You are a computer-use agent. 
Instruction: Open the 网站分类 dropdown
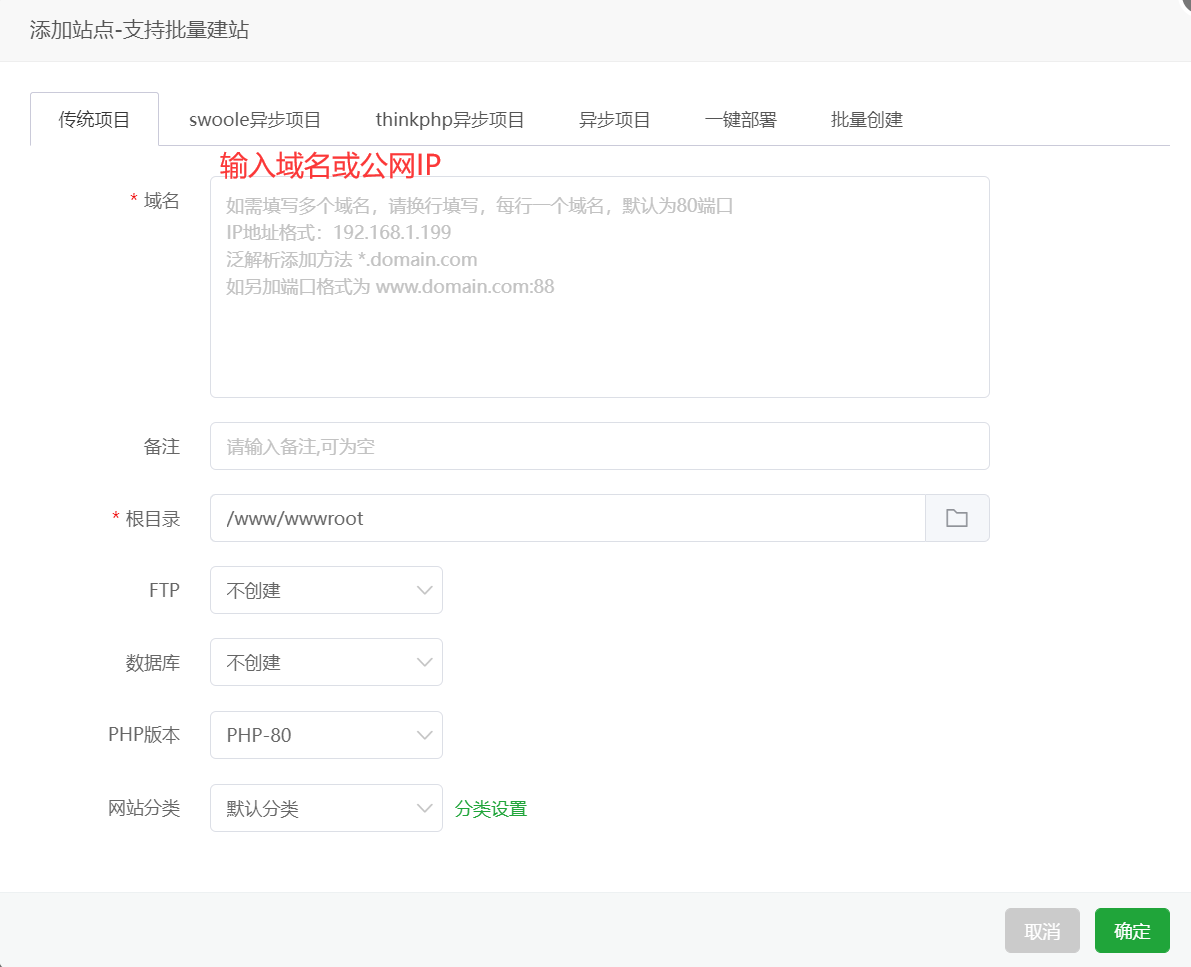click(326, 808)
